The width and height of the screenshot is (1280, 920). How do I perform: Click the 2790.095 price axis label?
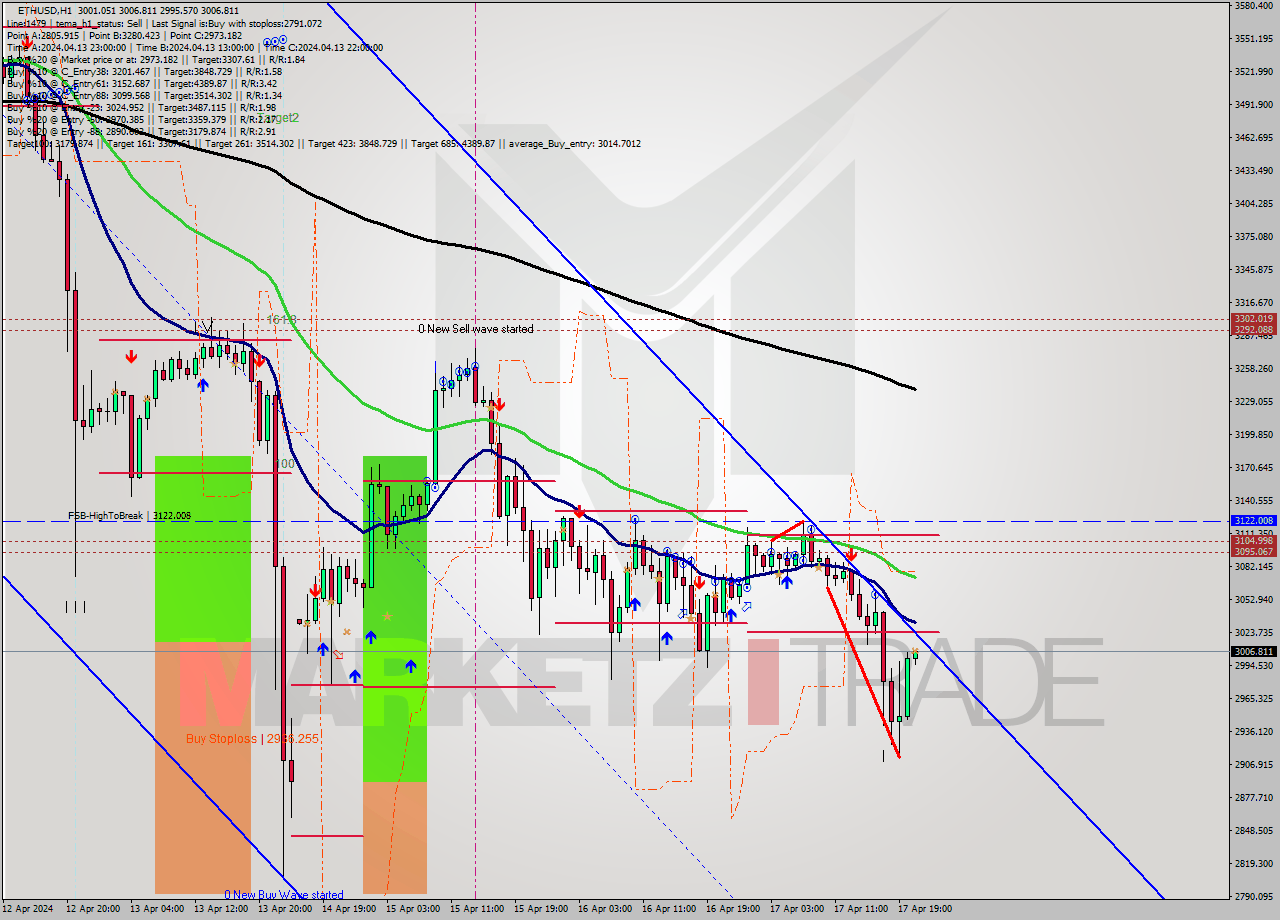click(1253, 897)
